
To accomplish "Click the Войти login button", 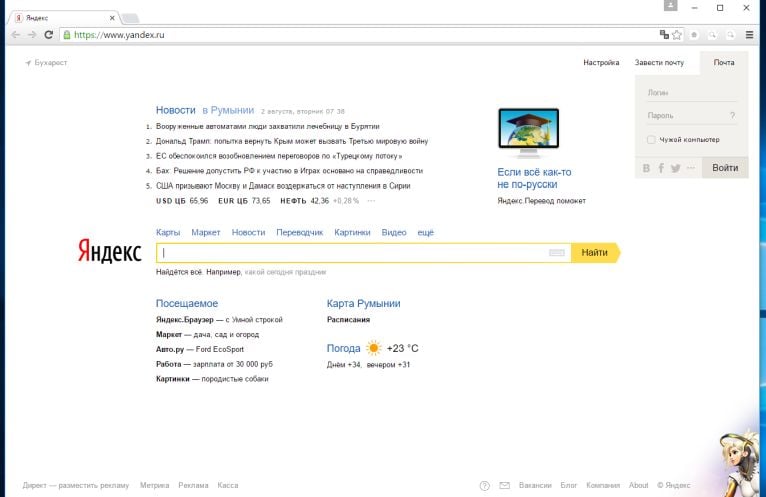I will [x=725, y=168].
